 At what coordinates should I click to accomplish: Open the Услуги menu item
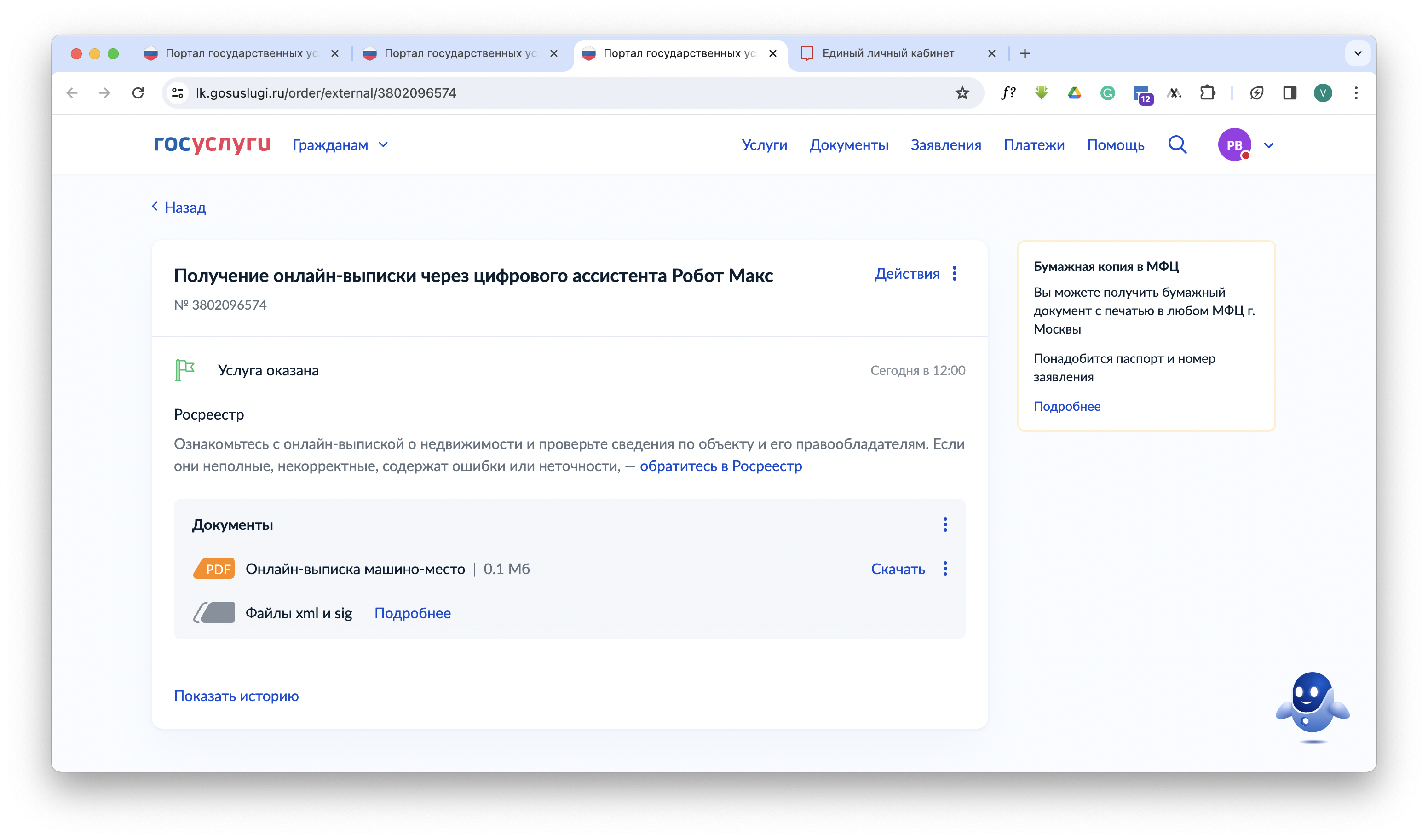point(764,145)
